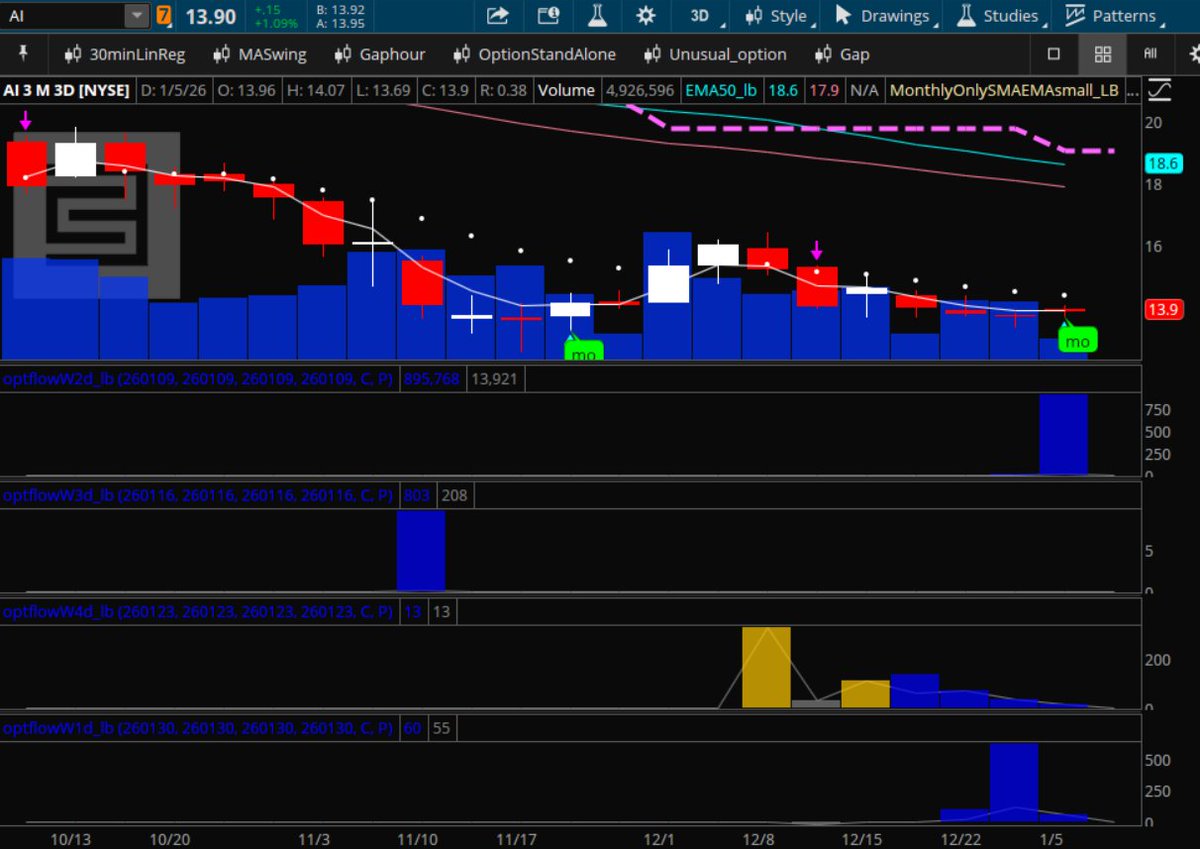This screenshot has width=1200, height=849.
Task: Click the volume value 4,926,596
Action: coord(640,90)
